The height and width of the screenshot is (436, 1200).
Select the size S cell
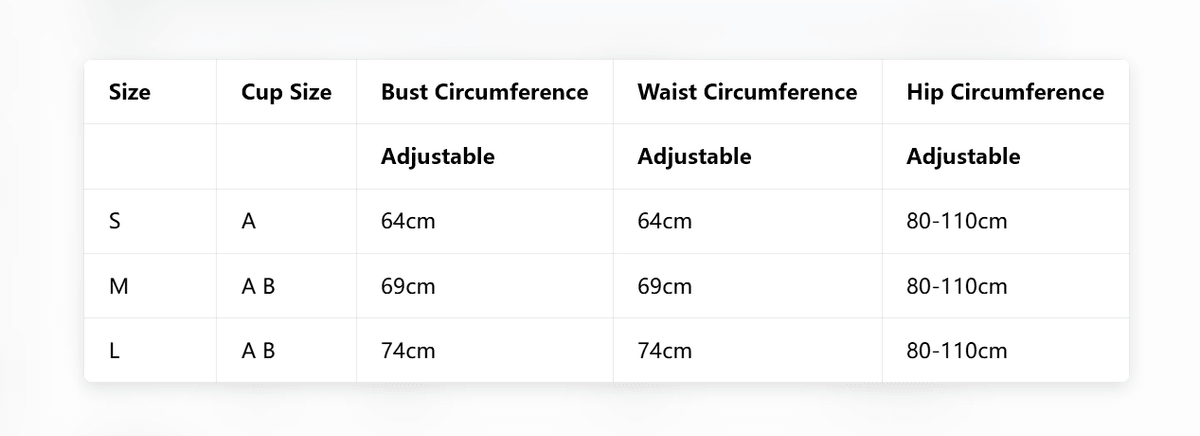click(x=114, y=222)
